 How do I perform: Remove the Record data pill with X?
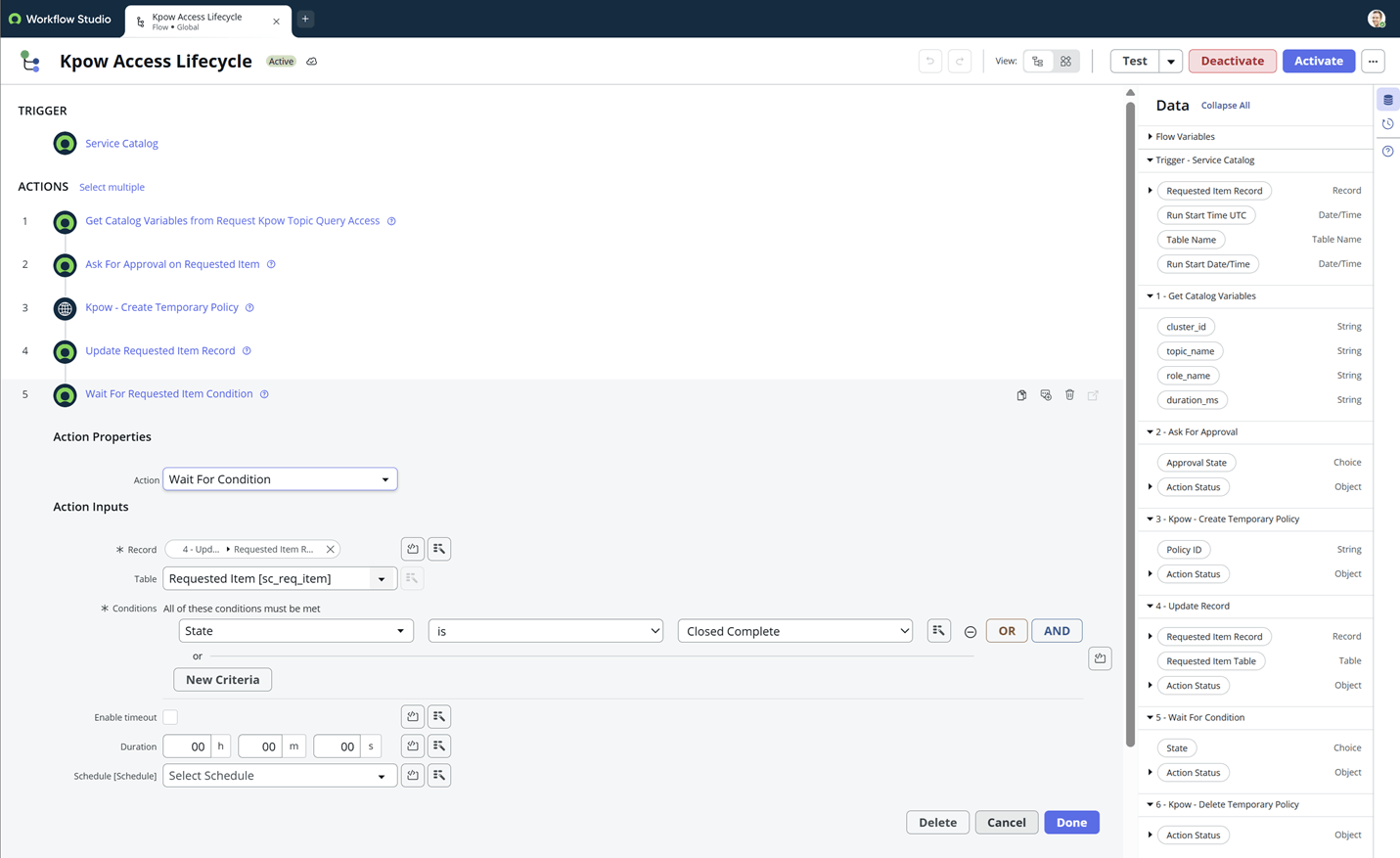pos(331,550)
